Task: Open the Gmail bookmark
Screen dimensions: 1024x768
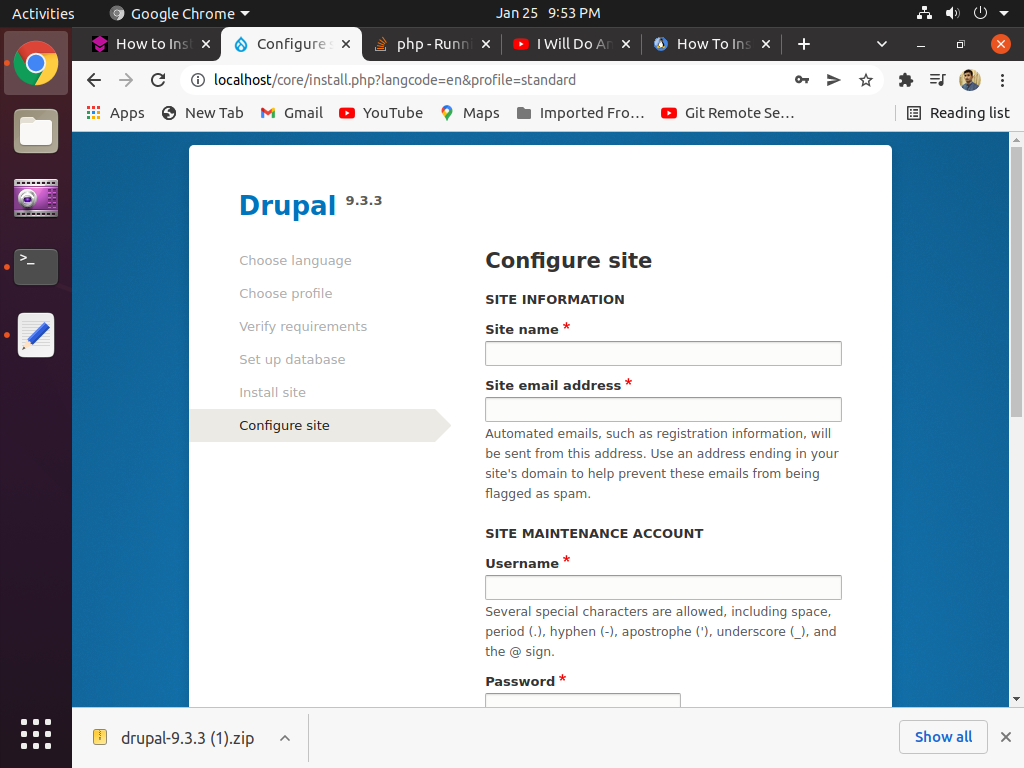Action: 292,113
